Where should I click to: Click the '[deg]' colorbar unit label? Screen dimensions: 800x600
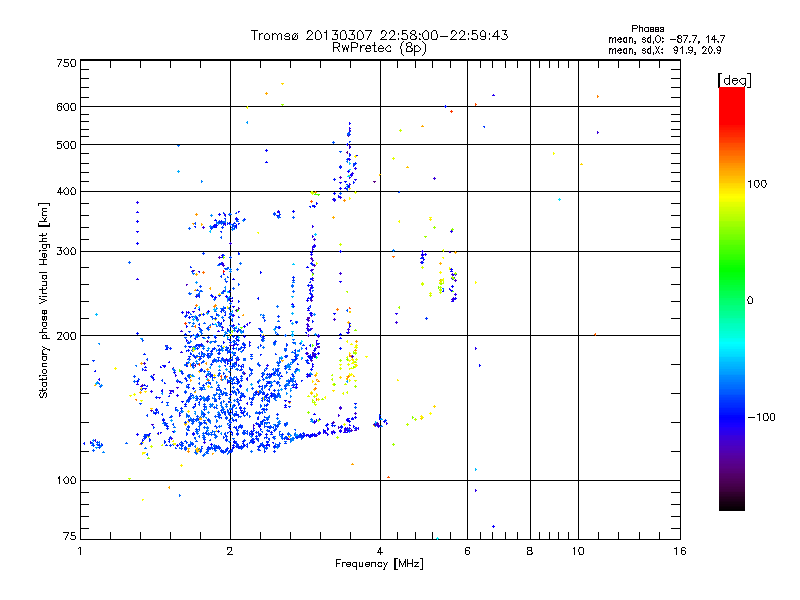734,80
